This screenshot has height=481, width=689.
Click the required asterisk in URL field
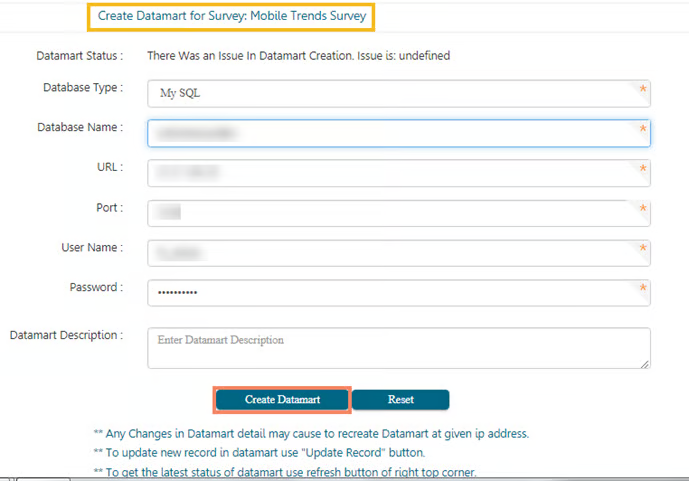point(642,171)
